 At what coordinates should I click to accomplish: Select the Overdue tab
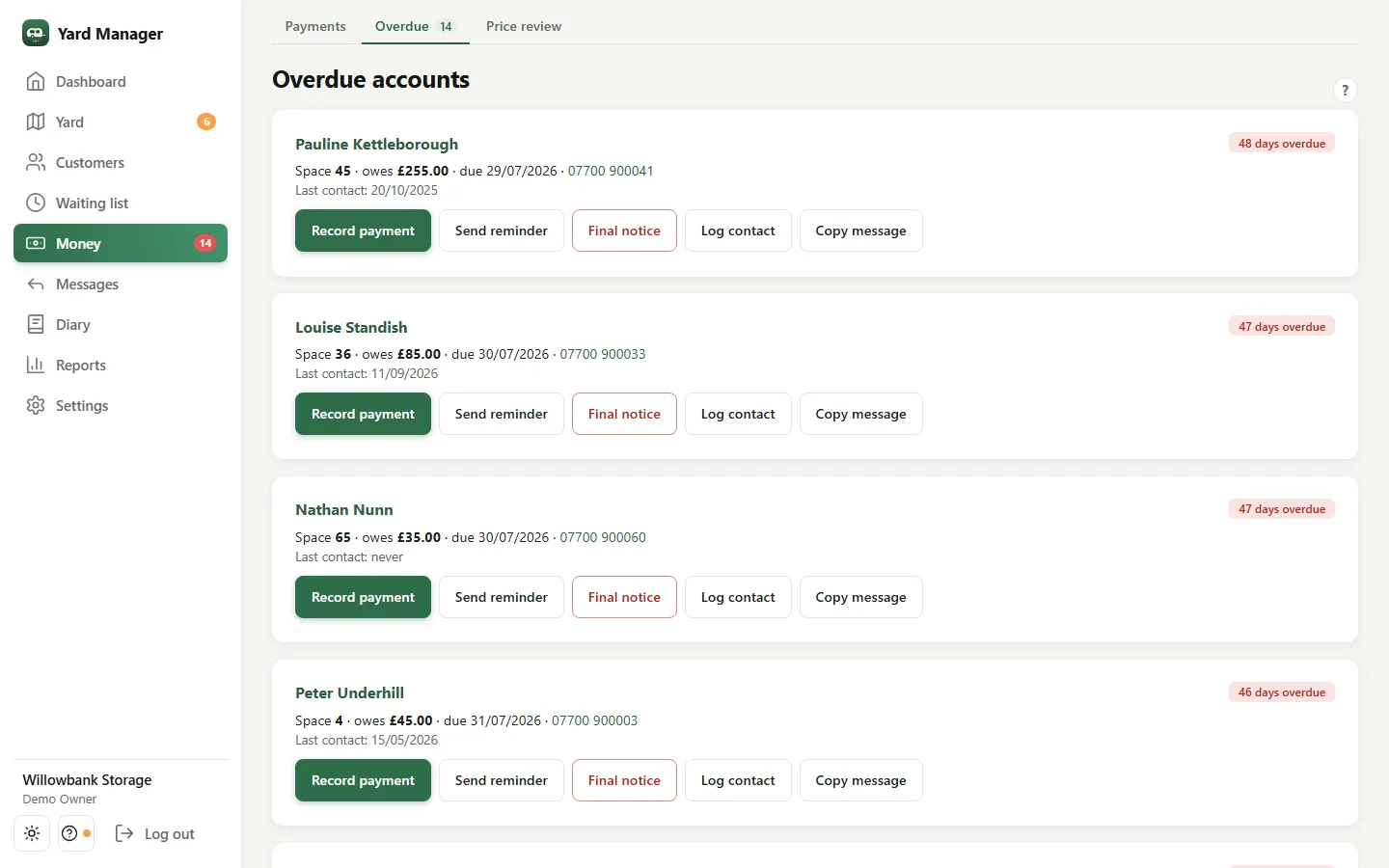click(x=416, y=26)
